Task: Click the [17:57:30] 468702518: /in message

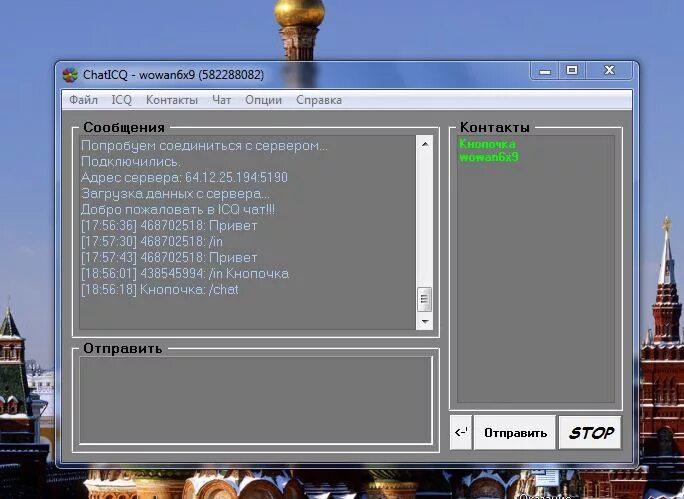Action: 152,241
